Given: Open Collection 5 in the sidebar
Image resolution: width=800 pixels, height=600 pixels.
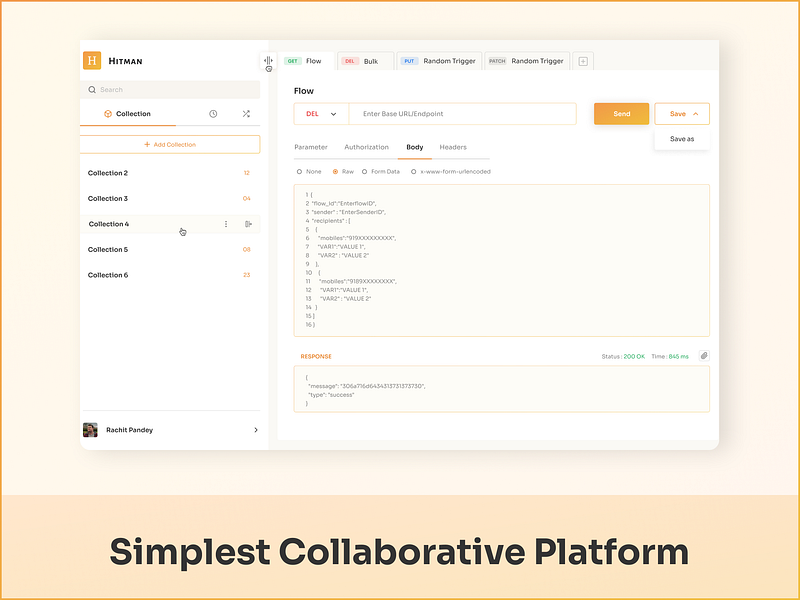Looking at the screenshot, I should pos(170,249).
